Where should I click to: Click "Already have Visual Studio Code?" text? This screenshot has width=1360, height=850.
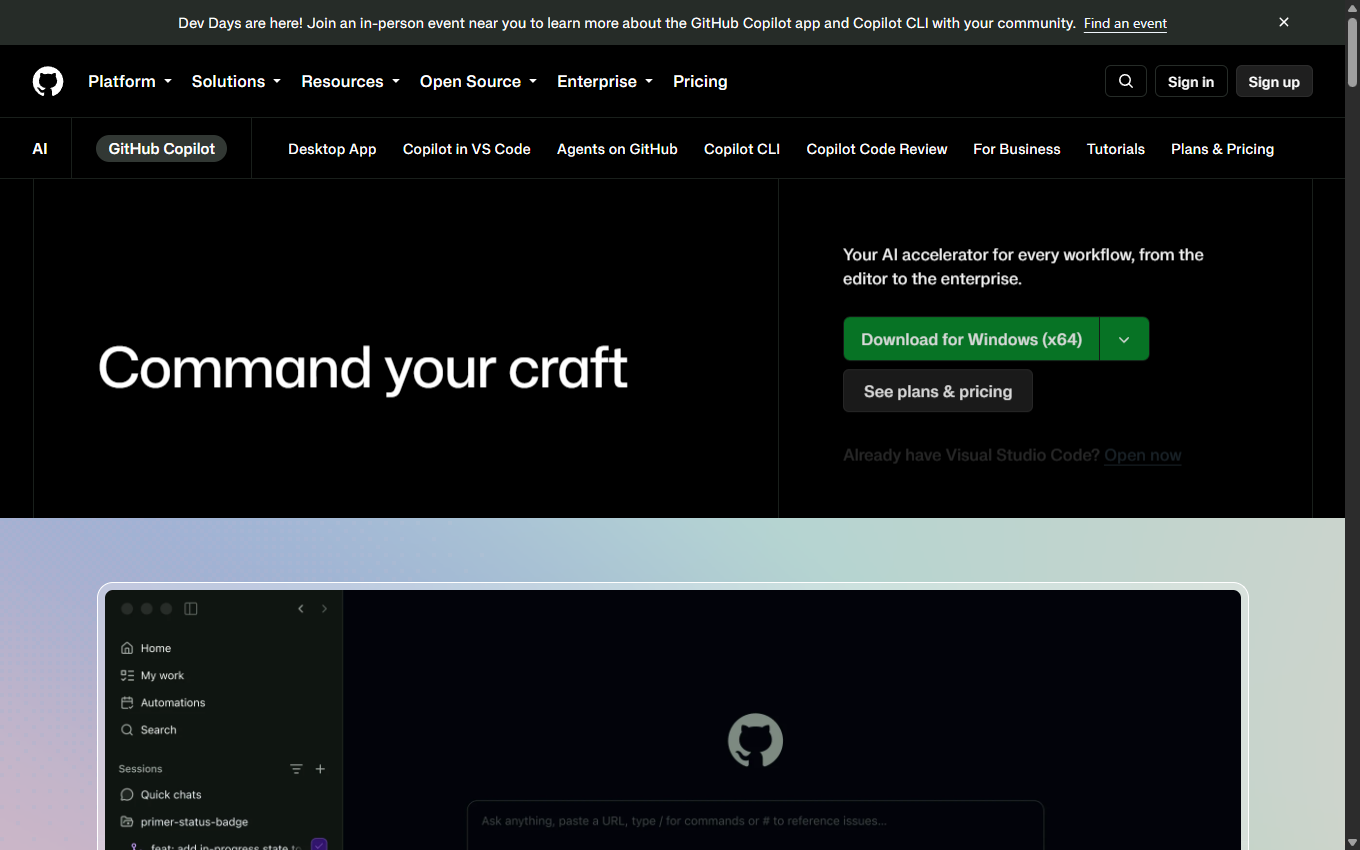click(971, 455)
